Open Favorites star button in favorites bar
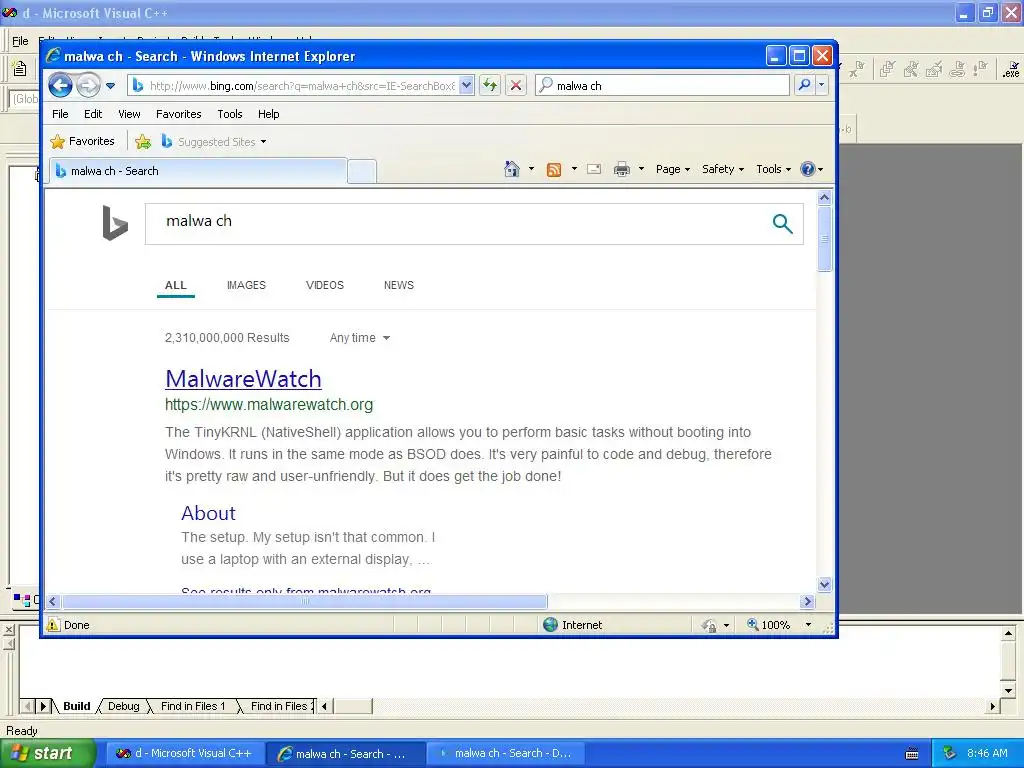The image size is (1024, 768). point(82,141)
